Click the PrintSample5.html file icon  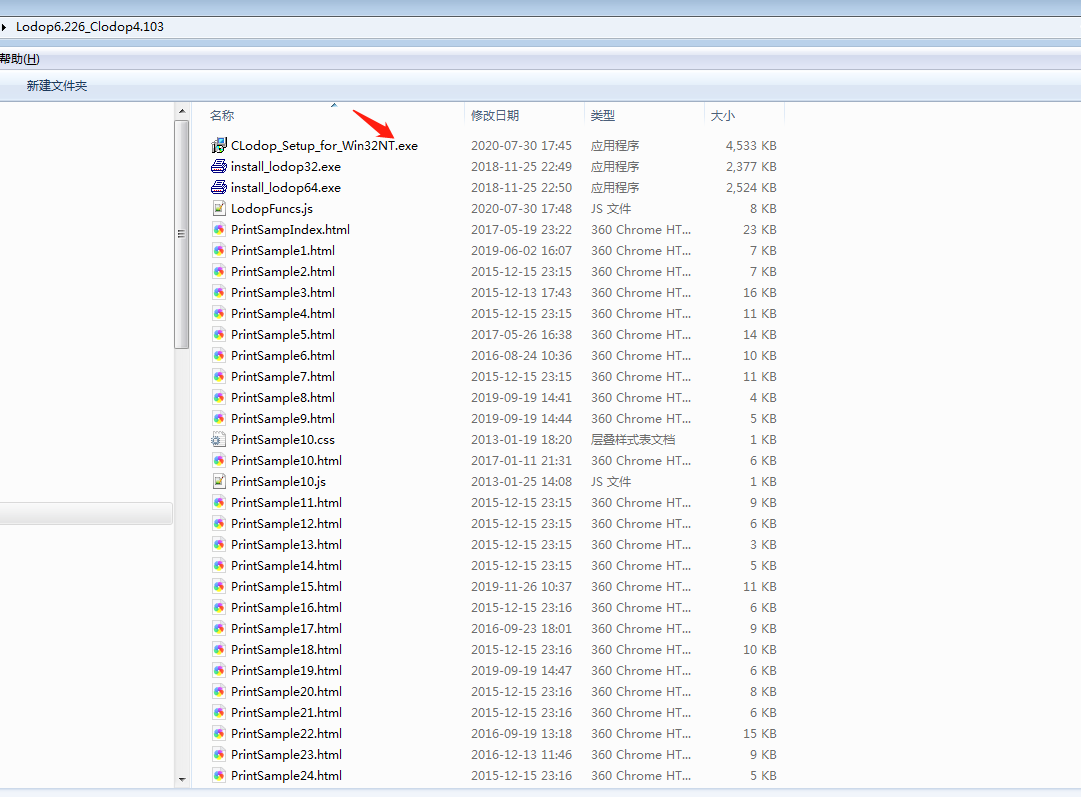[x=219, y=334]
